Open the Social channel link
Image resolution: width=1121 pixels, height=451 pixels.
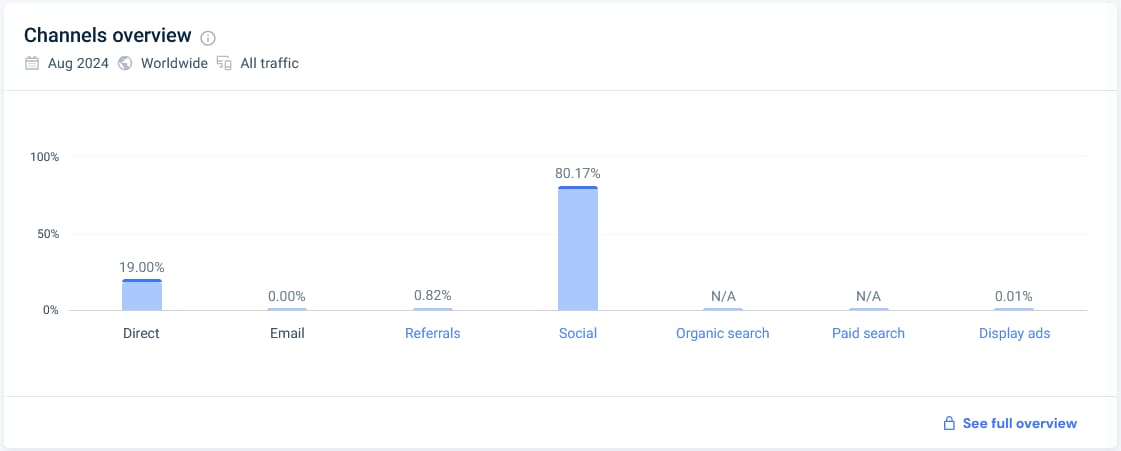tap(578, 333)
